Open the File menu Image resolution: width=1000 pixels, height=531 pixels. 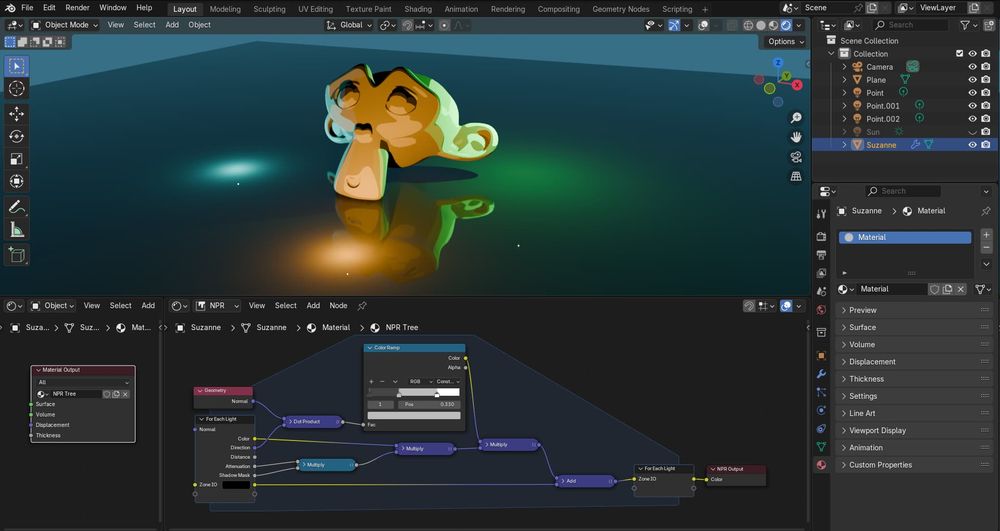(x=27, y=8)
